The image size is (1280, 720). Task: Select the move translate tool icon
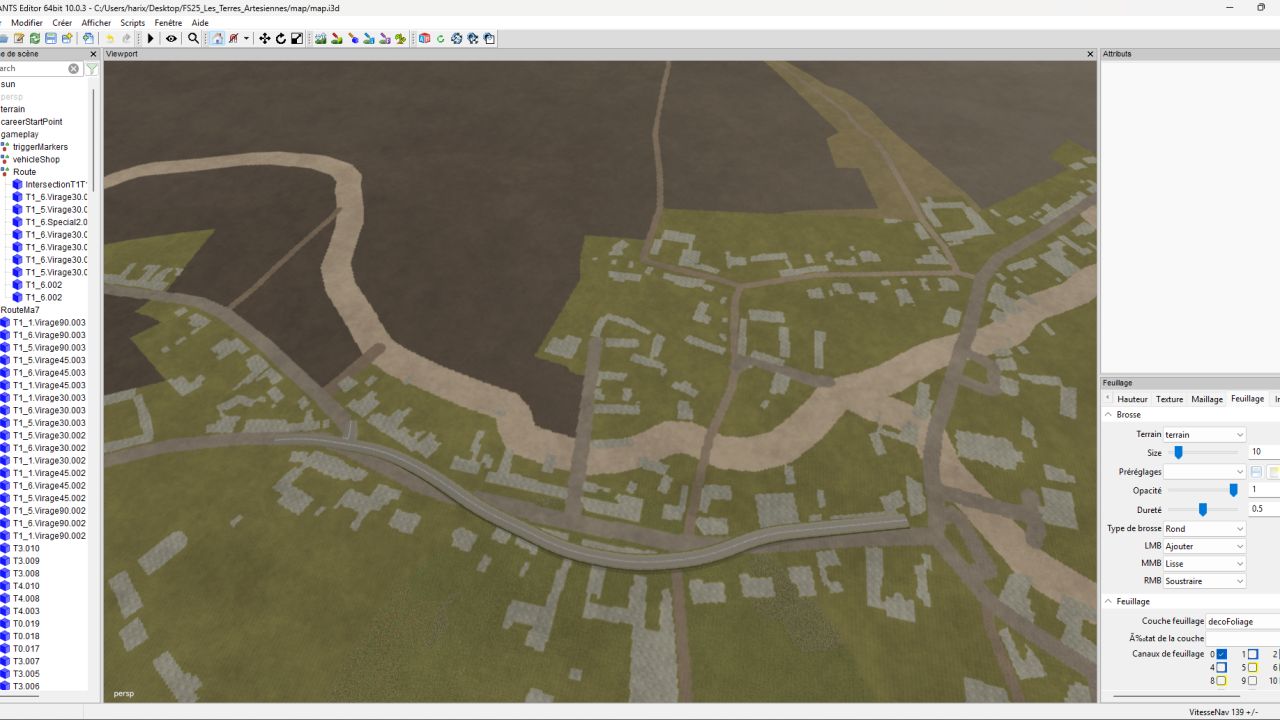tap(265, 39)
